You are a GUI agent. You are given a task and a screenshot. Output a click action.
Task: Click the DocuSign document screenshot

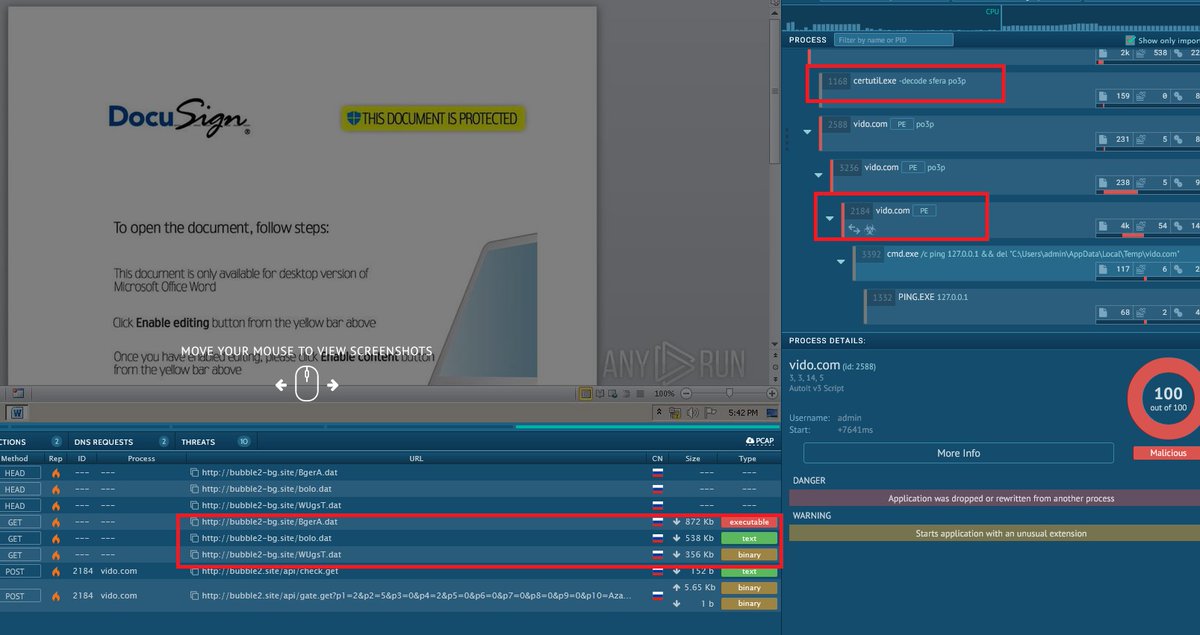pos(302,196)
